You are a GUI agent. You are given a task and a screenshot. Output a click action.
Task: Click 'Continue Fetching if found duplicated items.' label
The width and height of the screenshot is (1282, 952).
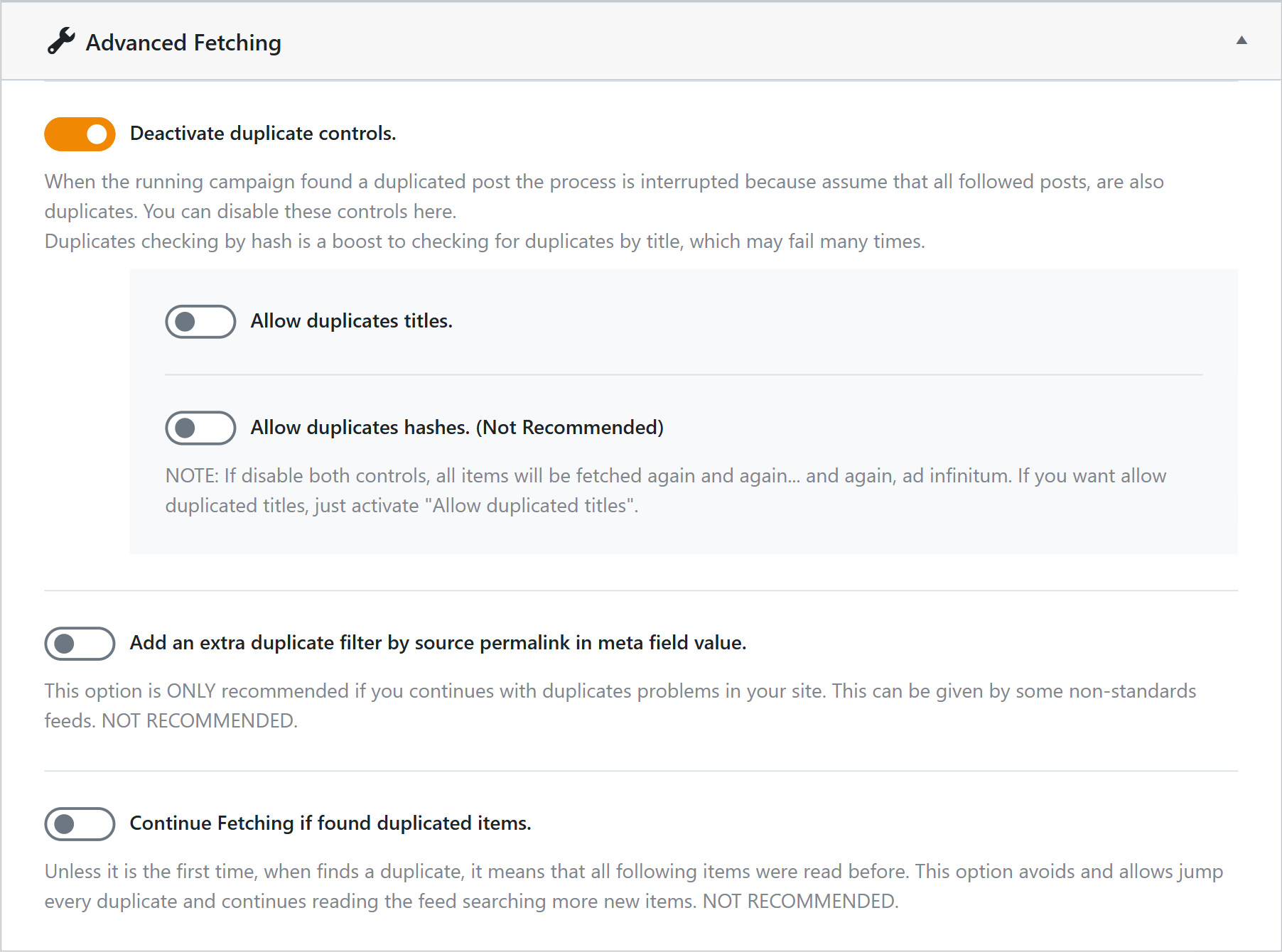(330, 823)
